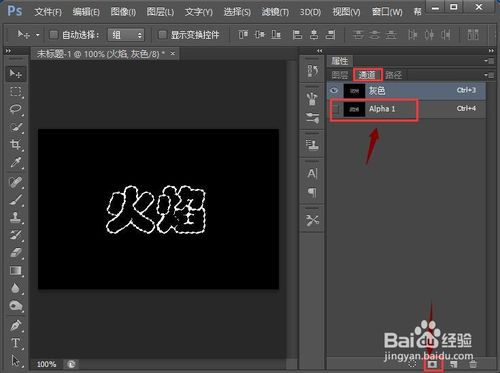Open the Character panel icon
Screen dimensions: 500x373
pos(312,173)
